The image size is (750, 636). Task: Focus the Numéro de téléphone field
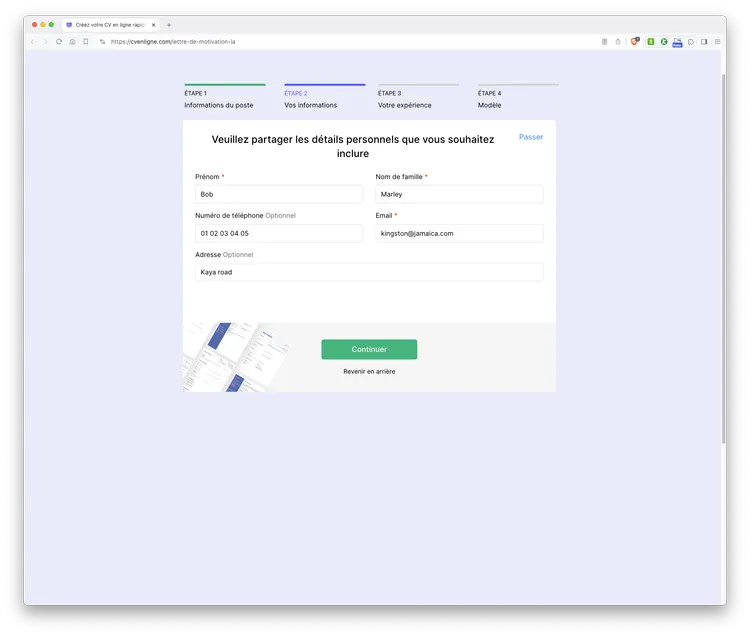[279, 233]
